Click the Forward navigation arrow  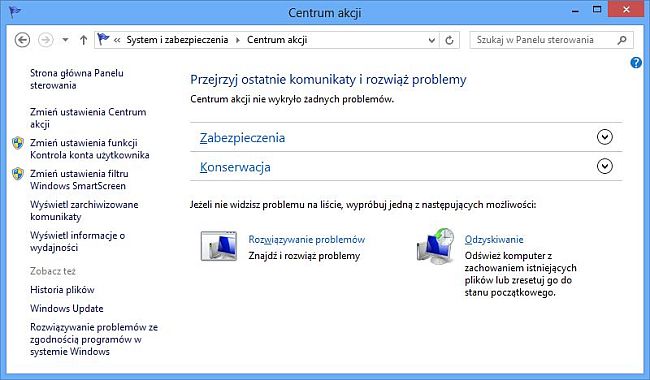point(46,40)
